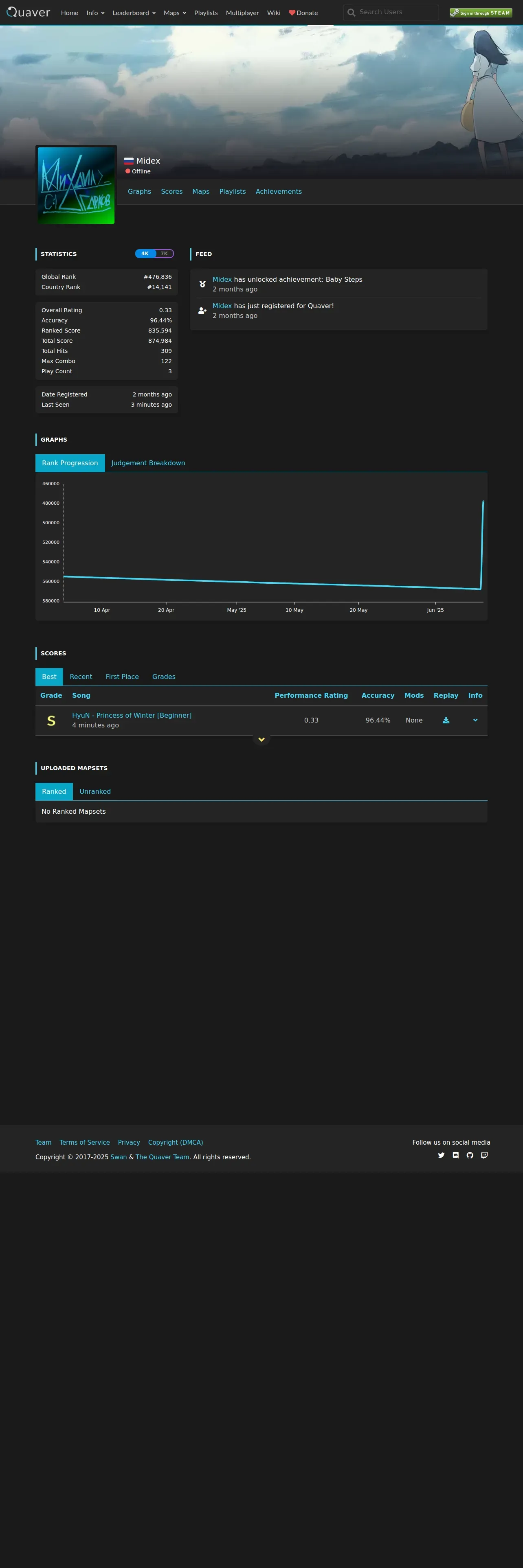Expand the Maps dropdown in the top navbar

(175, 13)
